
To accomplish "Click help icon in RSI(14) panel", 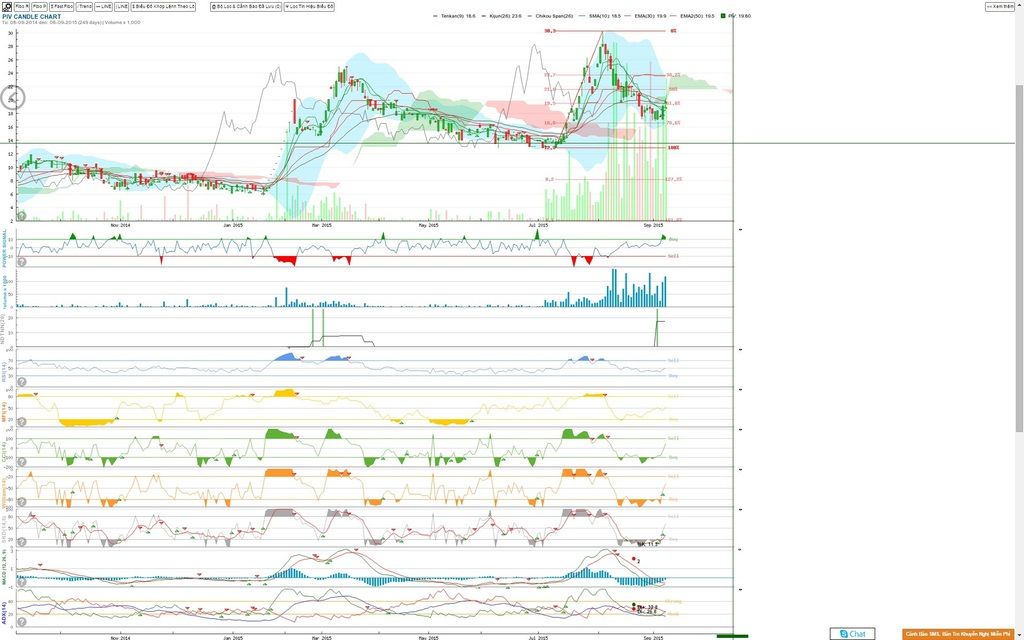I will pyautogui.click(x=22, y=382).
